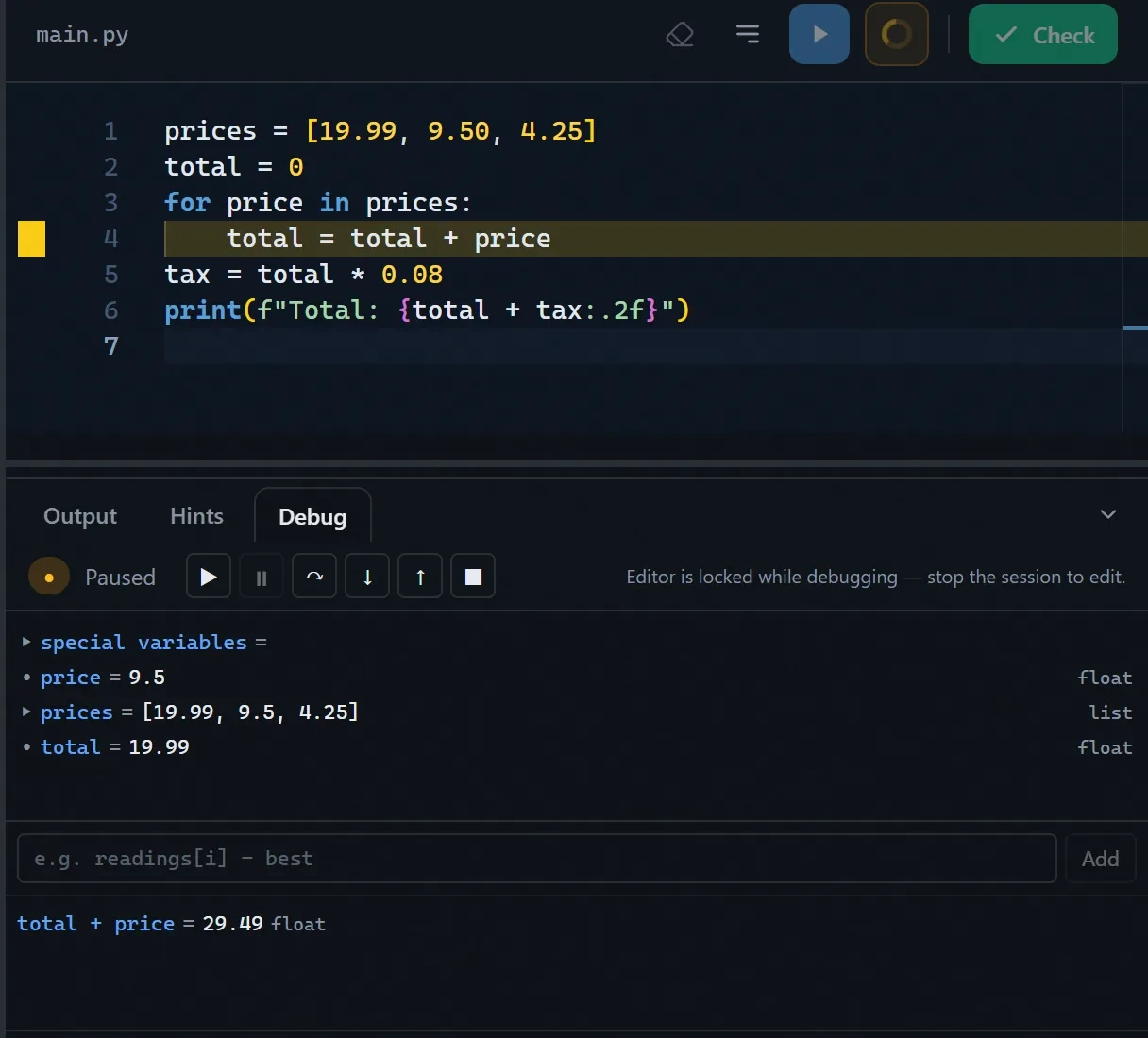Click the Paused status indicator dot
1148x1038 pixels.
(49, 577)
